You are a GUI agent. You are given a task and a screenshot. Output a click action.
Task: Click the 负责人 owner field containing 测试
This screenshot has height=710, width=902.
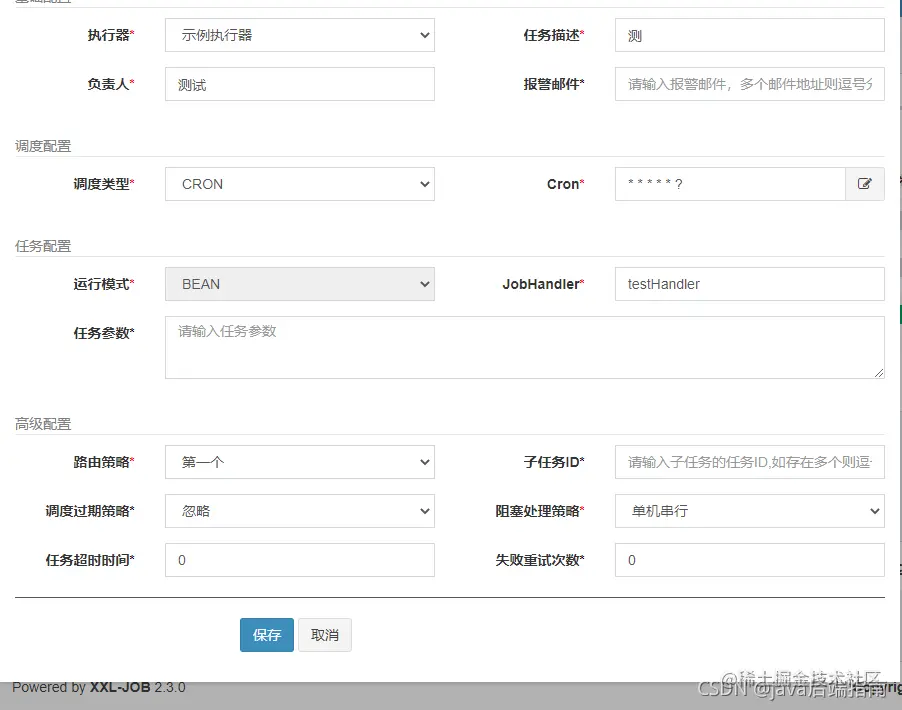(299, 84)
